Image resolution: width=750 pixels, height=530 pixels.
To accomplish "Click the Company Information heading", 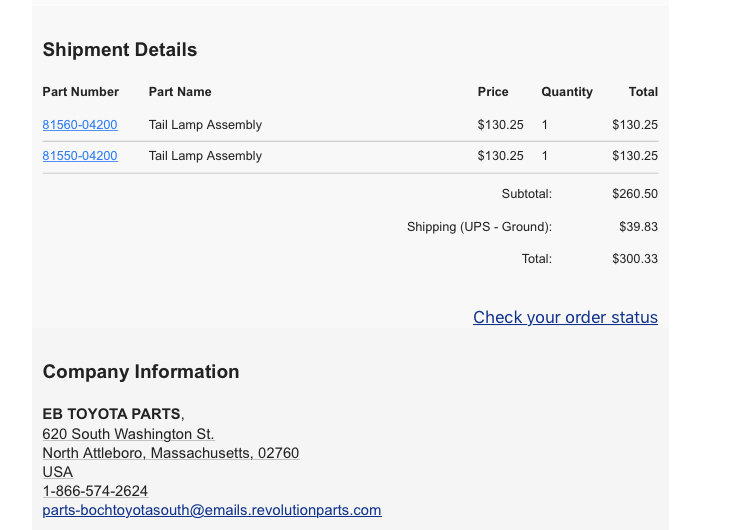I will [141, 372].
